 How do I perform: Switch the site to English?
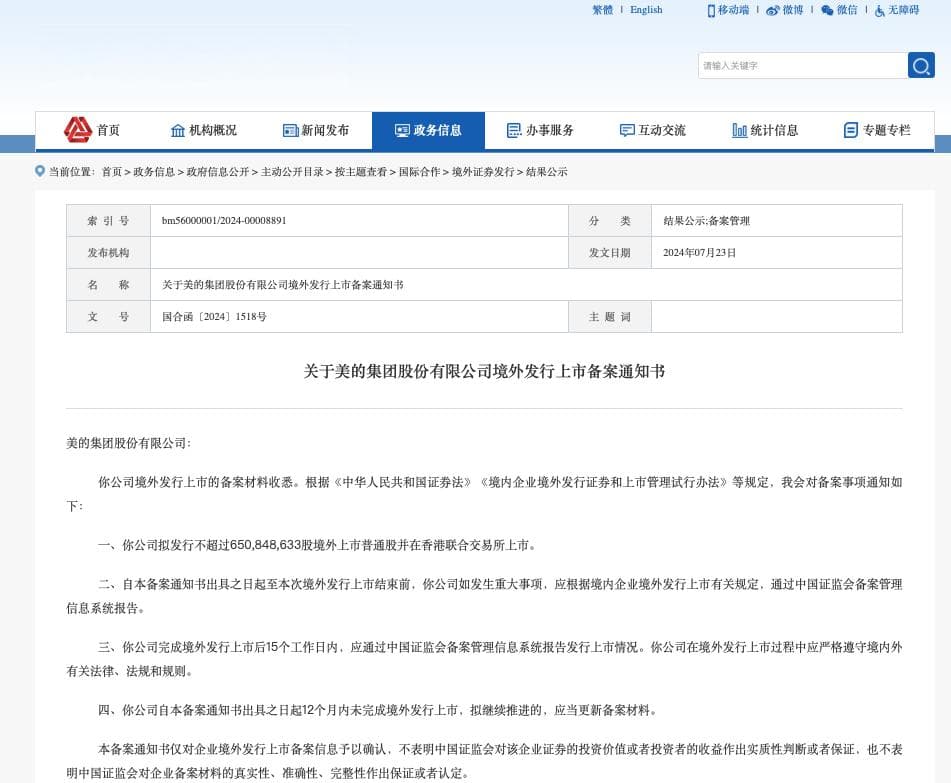646,10
